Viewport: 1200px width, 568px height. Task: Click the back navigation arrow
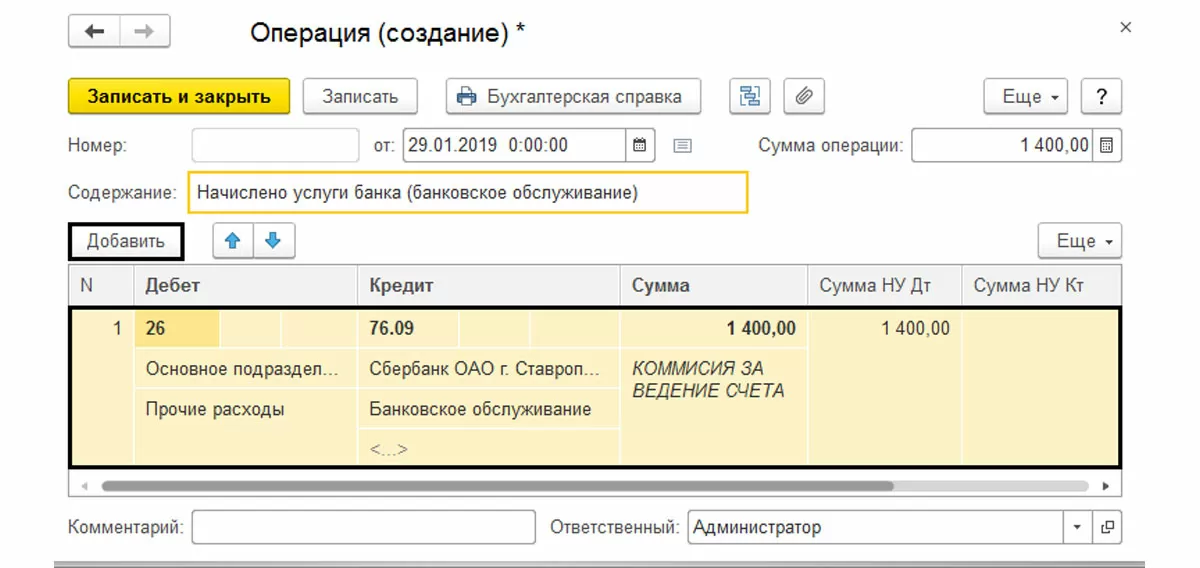coord(94,32)
